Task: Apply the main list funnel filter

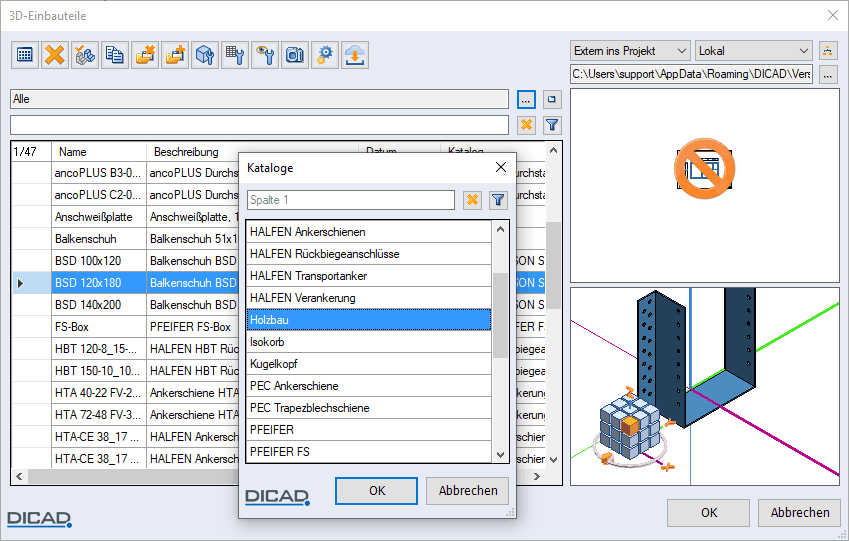Action: tap(552, 125)
